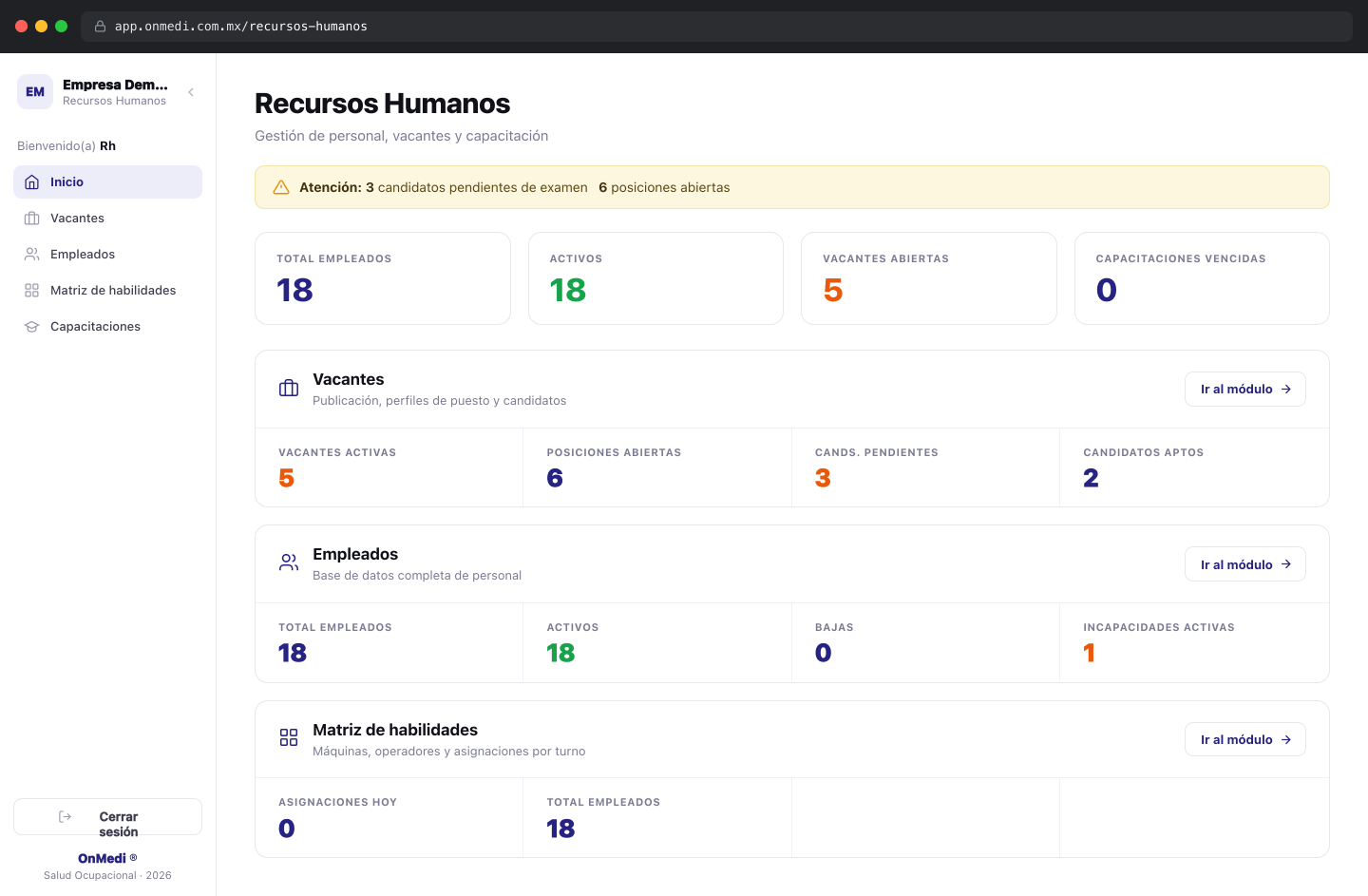The width and height of the screenshot is (1368, 896).
Task: Click the browser address bar URL
Action: click(x=241, y=27)
